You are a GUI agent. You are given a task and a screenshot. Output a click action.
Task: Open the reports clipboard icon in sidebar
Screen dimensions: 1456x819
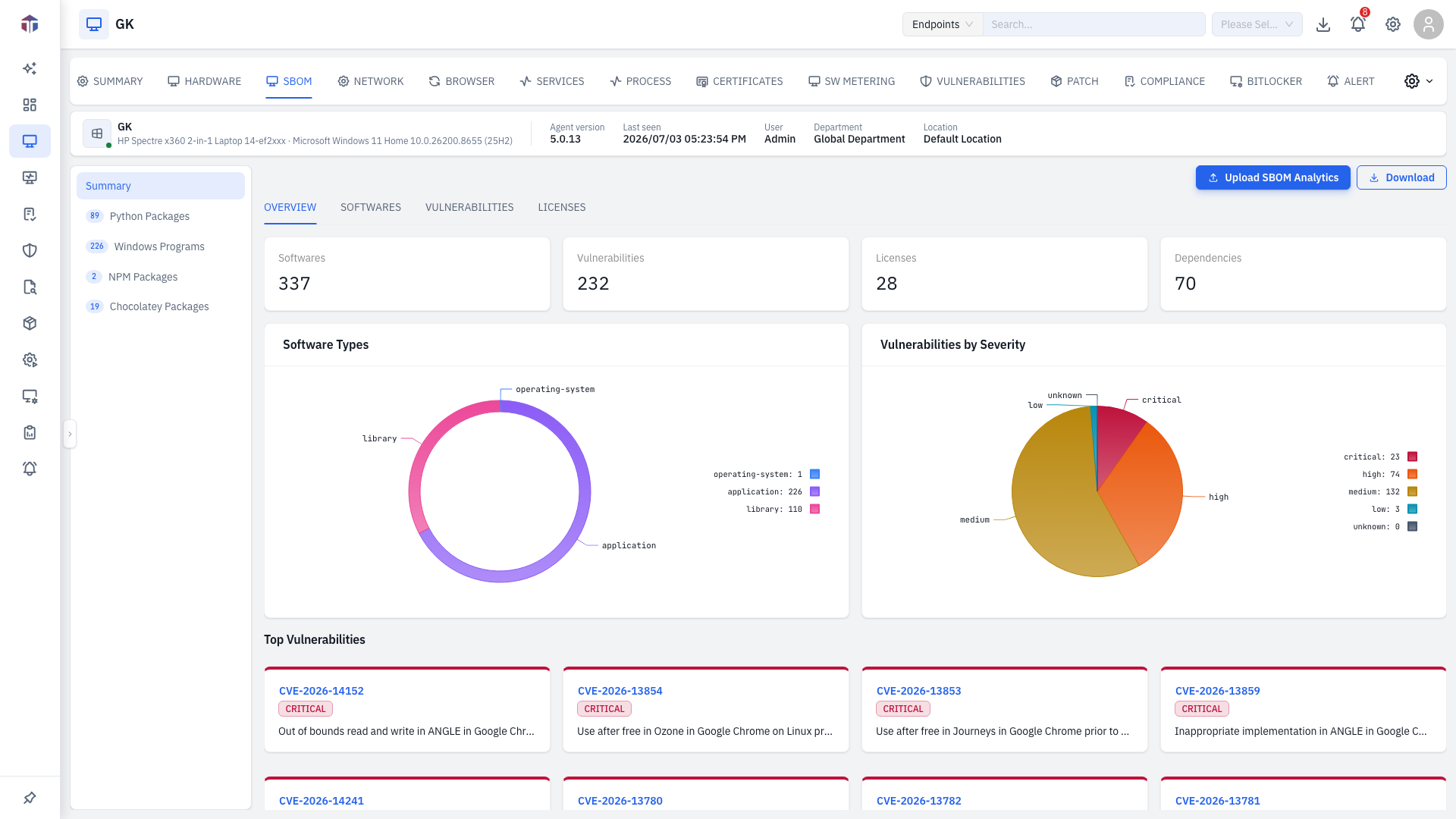coord(30,432)
